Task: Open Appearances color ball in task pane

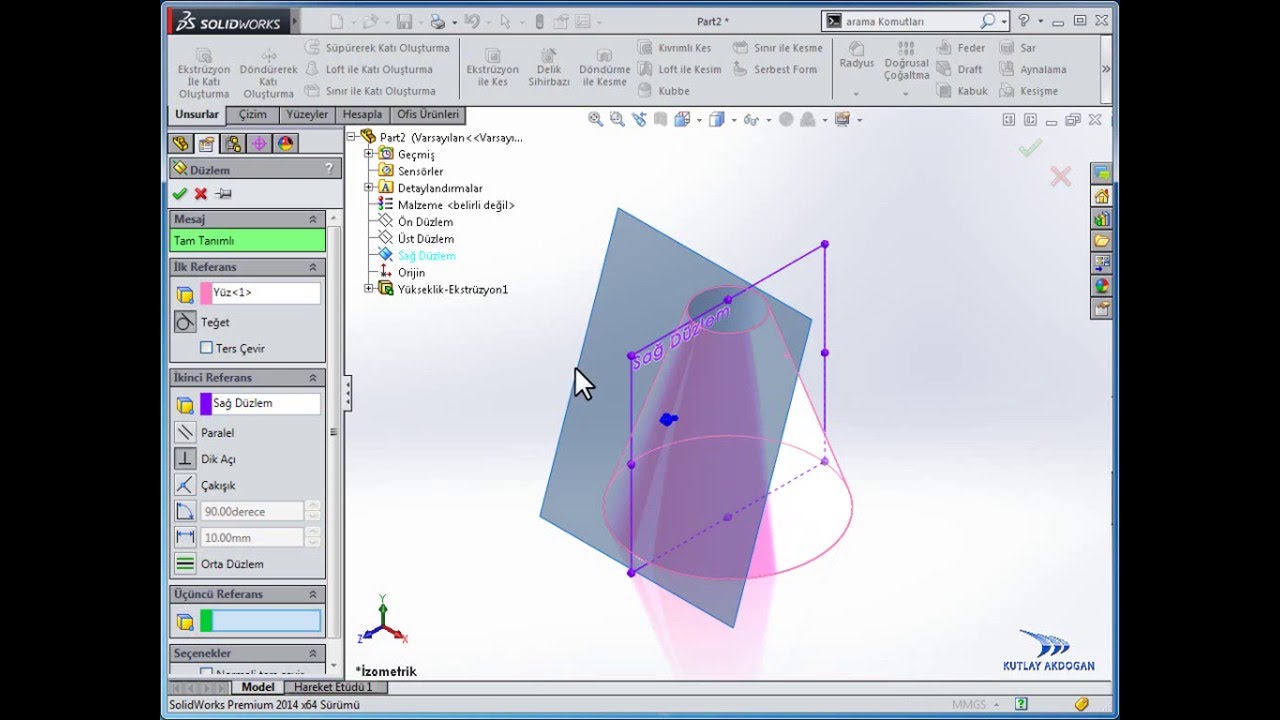Action: pos(1101,286)
